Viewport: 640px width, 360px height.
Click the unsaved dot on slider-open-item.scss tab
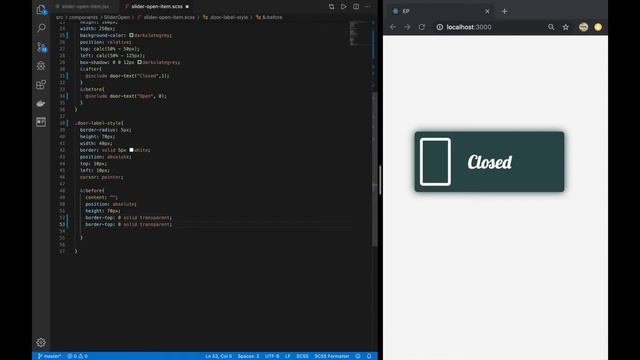[187, 7]
